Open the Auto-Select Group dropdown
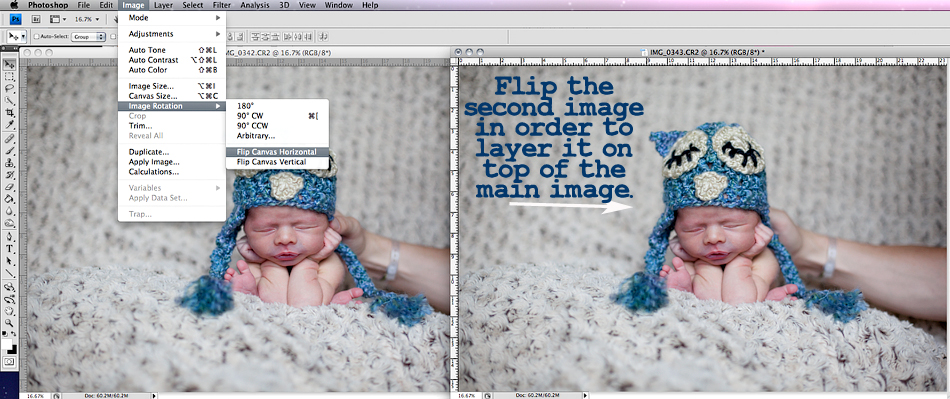 point(88,37)
